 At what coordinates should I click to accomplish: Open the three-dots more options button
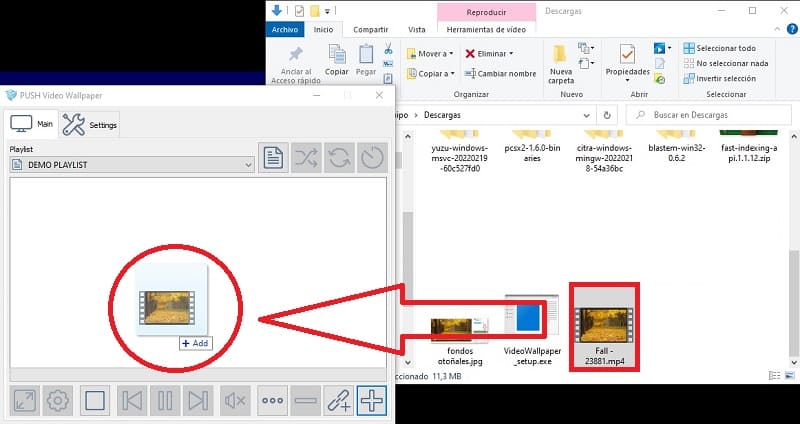272,401
